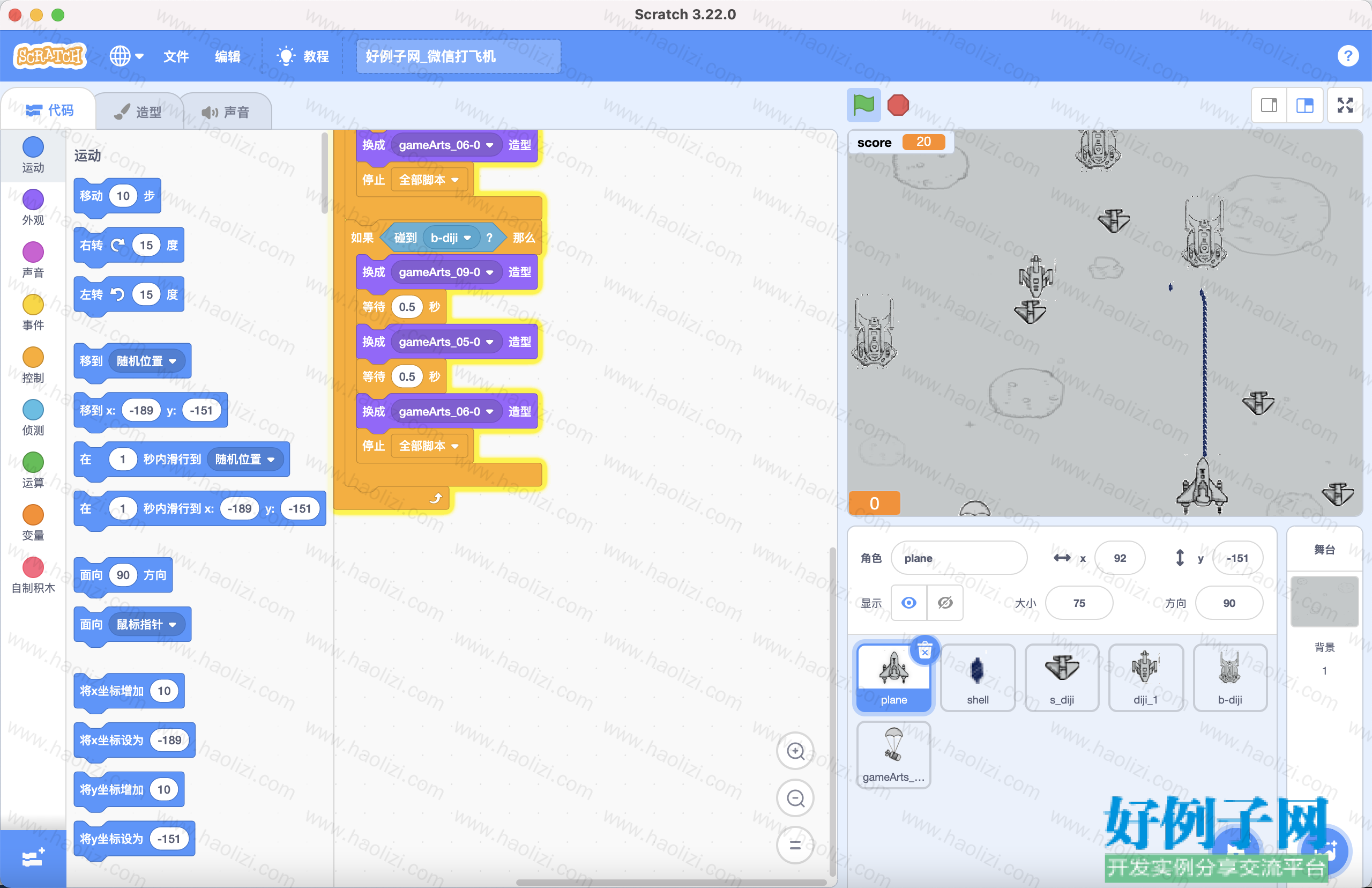Click the Scratch logo
The width and height of the screenshot is (1372, 888).
pyautogui.click(x=50, y=56)
